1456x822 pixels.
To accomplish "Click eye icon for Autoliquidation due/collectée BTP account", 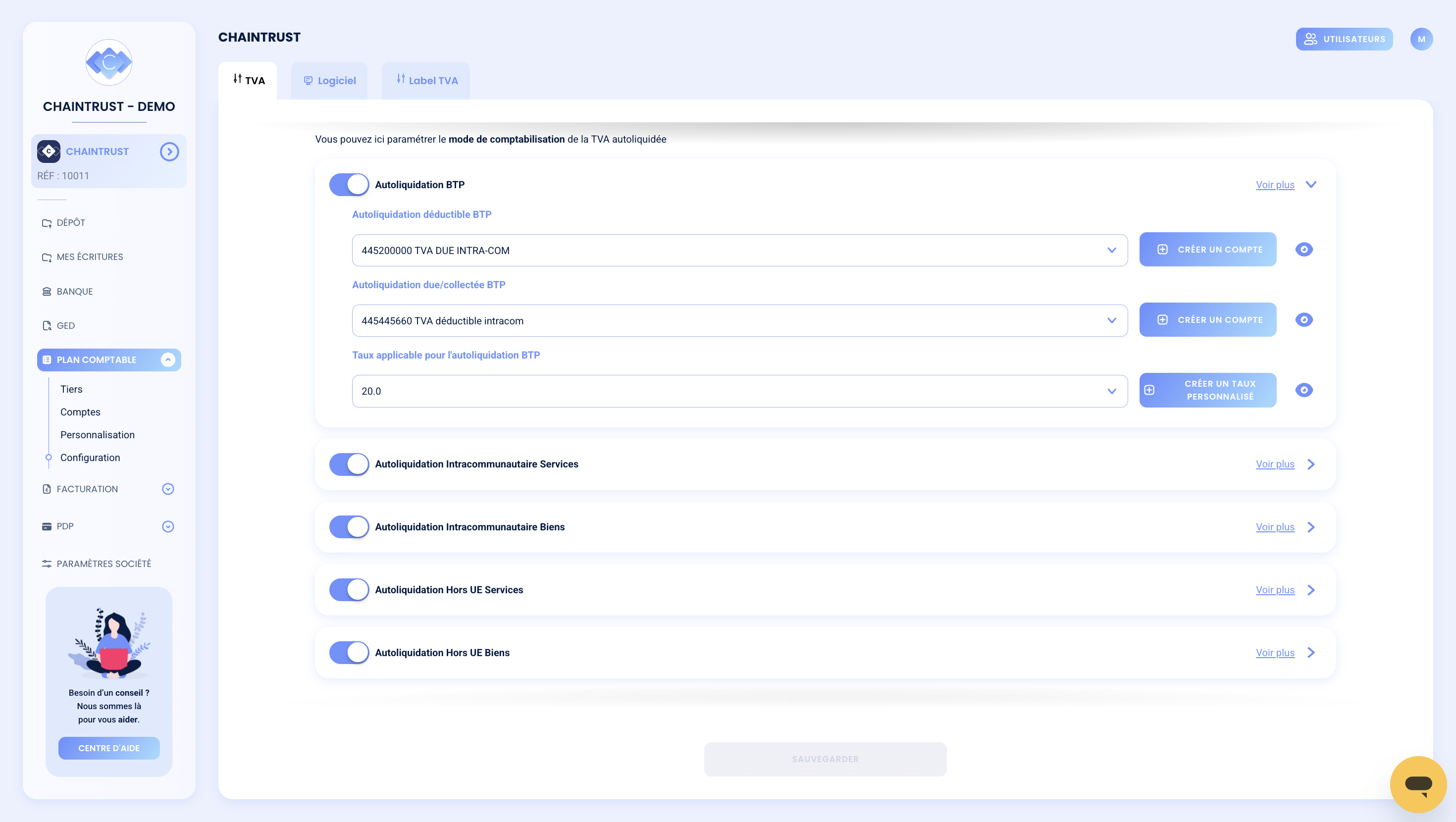I will 1304,320.
